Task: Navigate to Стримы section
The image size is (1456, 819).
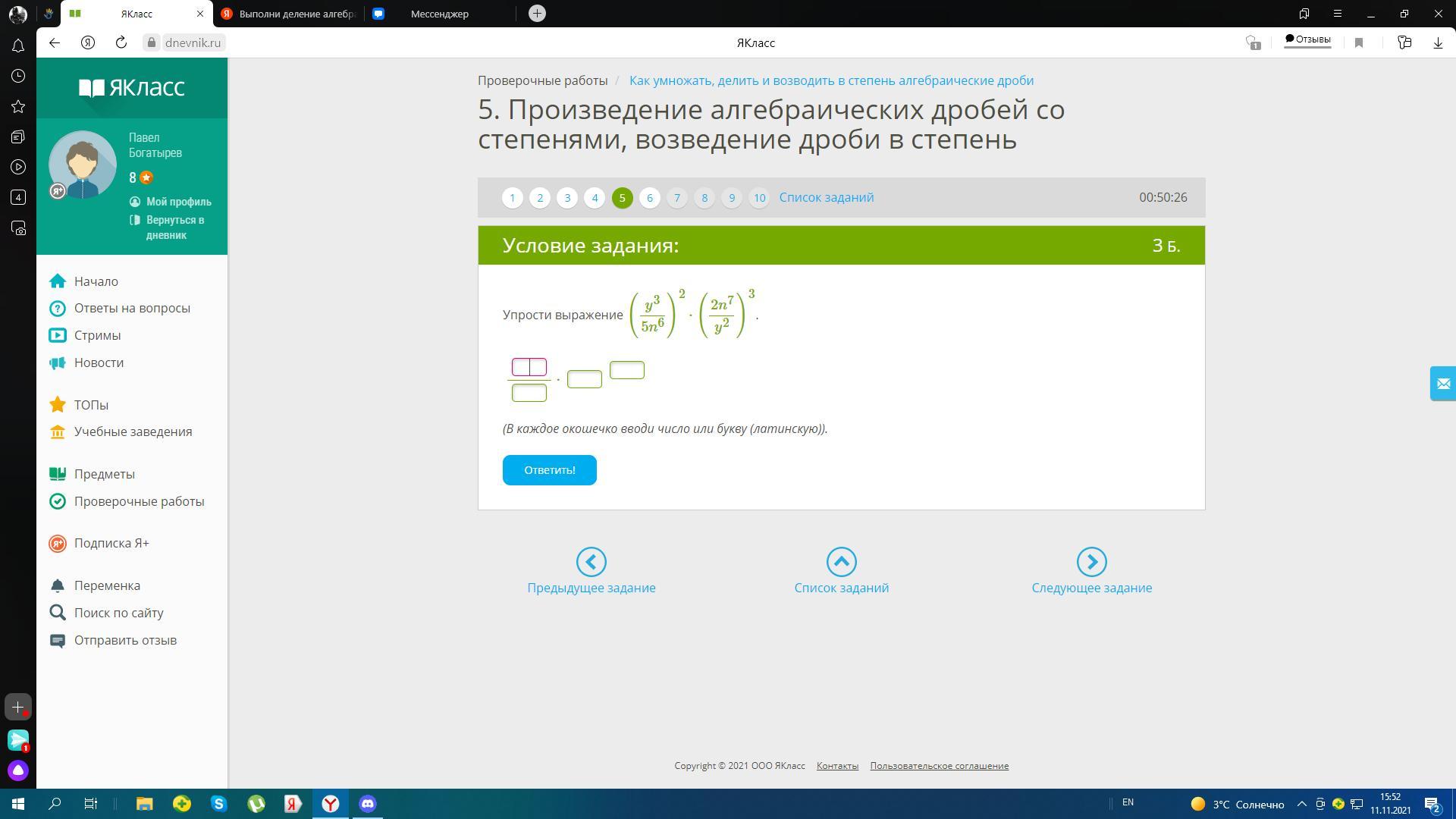Action: click(97, 335)
